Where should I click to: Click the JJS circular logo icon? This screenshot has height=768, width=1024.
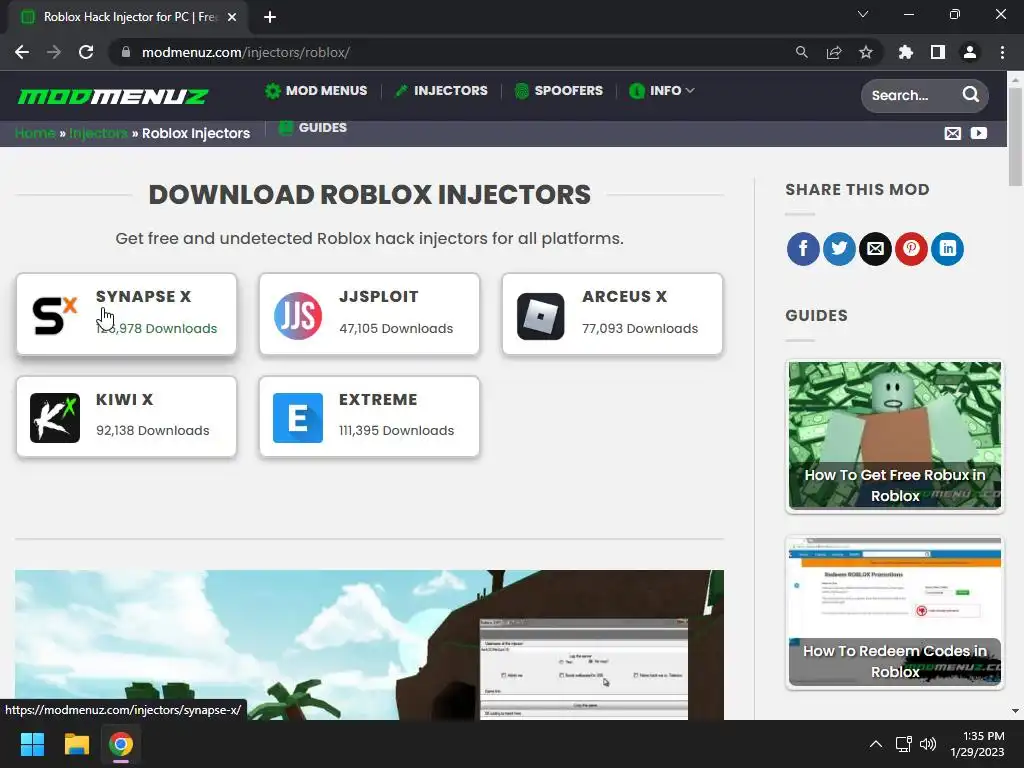[x=298, y=316]
